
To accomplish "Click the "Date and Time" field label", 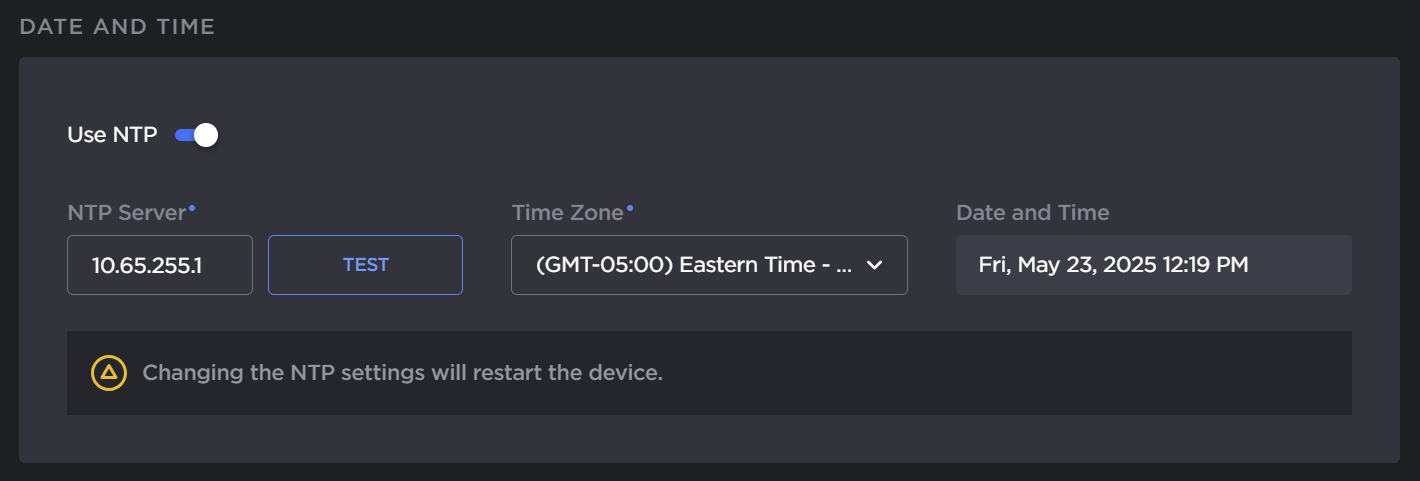I will coord(1032,213).
